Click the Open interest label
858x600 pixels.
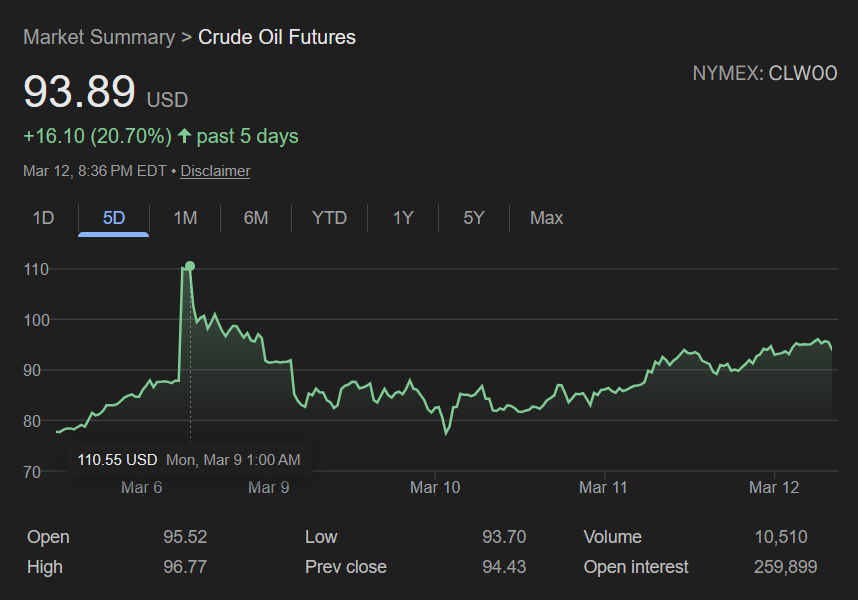tap(636, 567)
